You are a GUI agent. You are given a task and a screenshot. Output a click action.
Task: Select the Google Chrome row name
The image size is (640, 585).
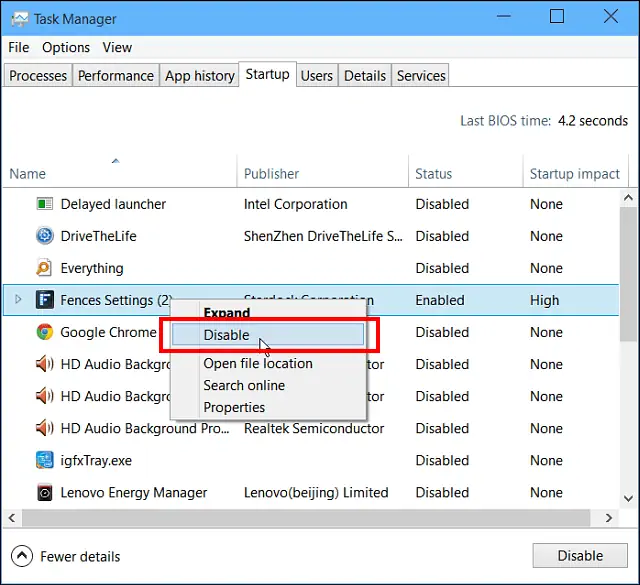(x=109, y=332)
